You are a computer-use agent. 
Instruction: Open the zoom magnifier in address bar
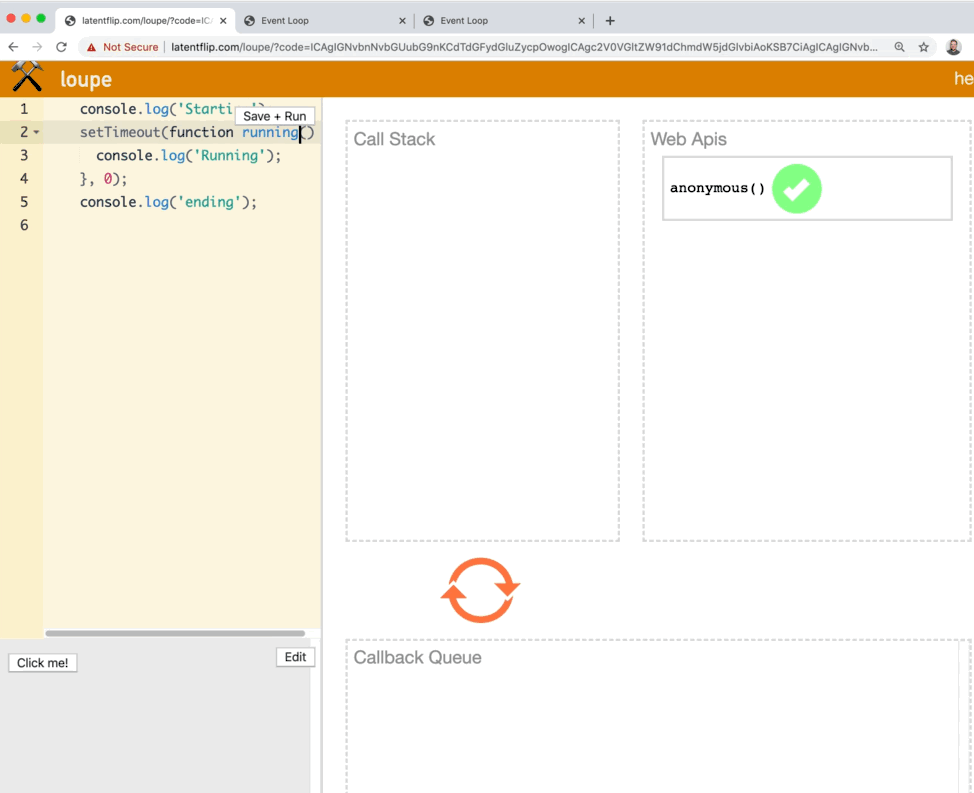coord(899,47)
